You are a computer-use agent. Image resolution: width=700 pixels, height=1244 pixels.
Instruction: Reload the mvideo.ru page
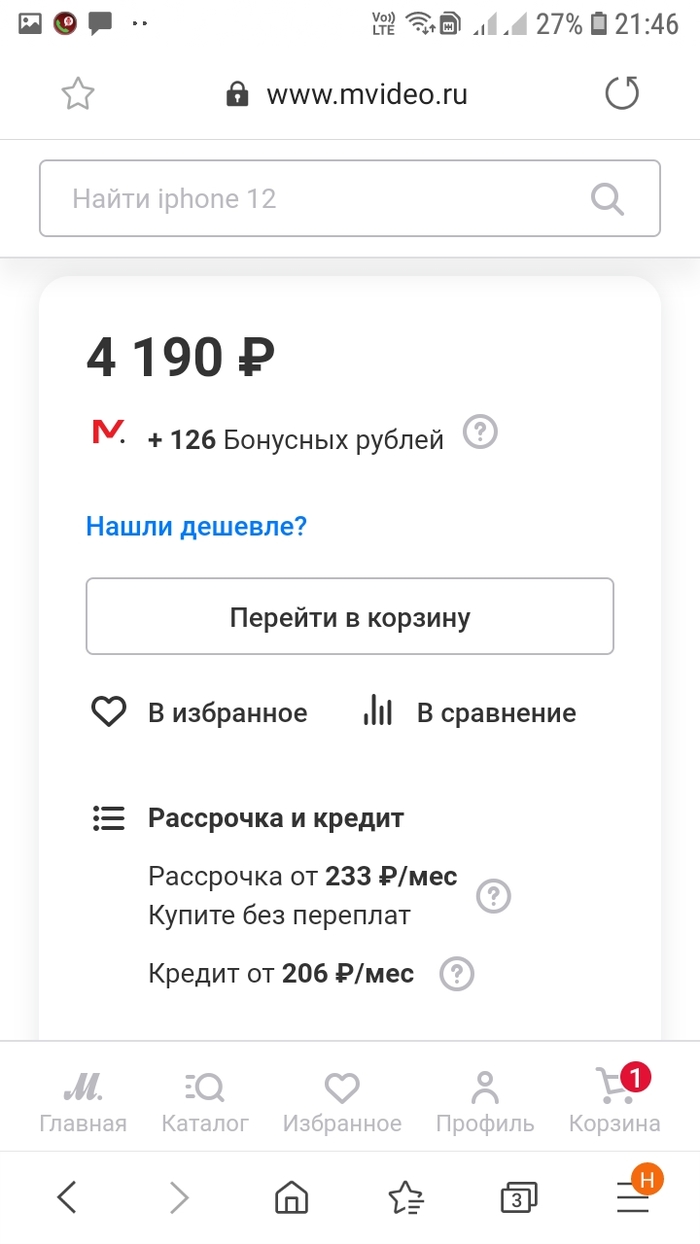tap(622, 95)
